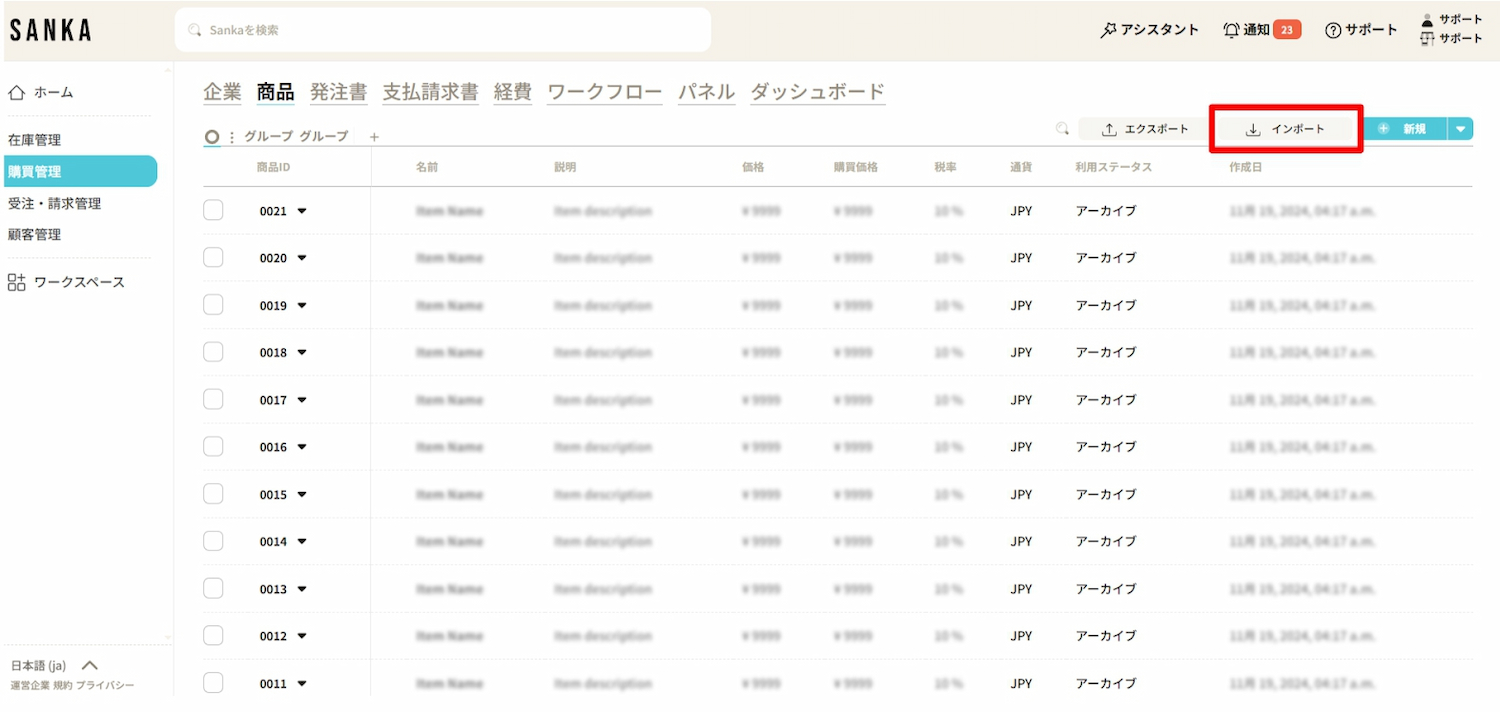
Task: Click the Sankaを検索 search field
Action: (442, 30)
